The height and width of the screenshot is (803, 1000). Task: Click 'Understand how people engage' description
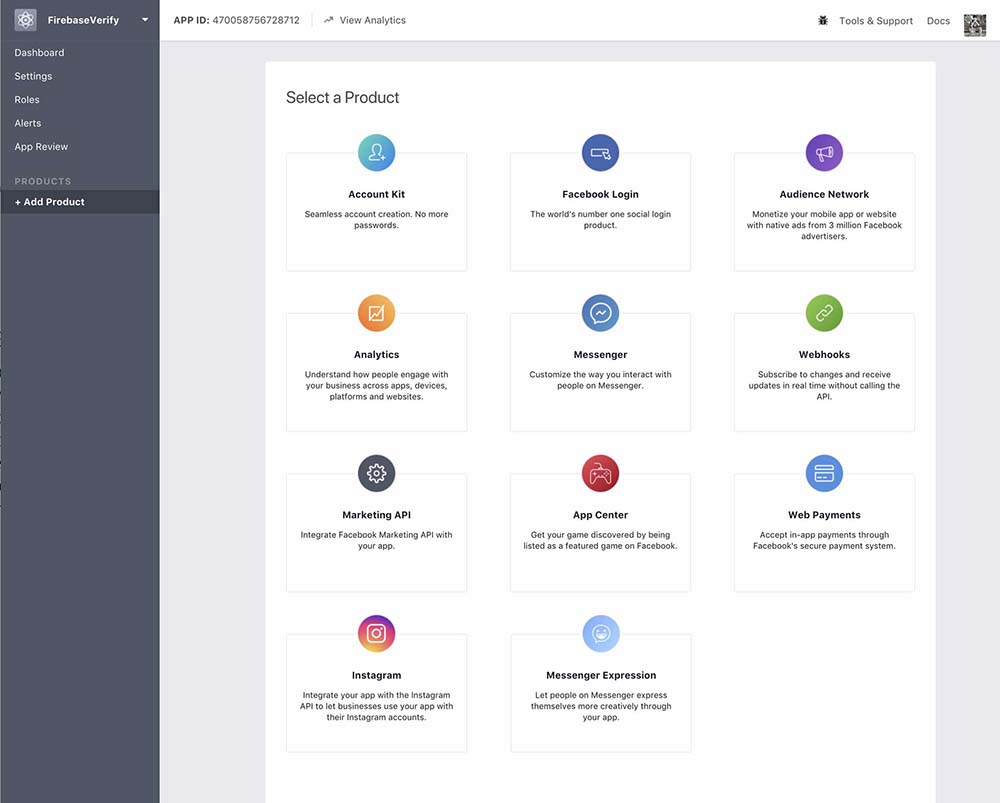(376, 385)
